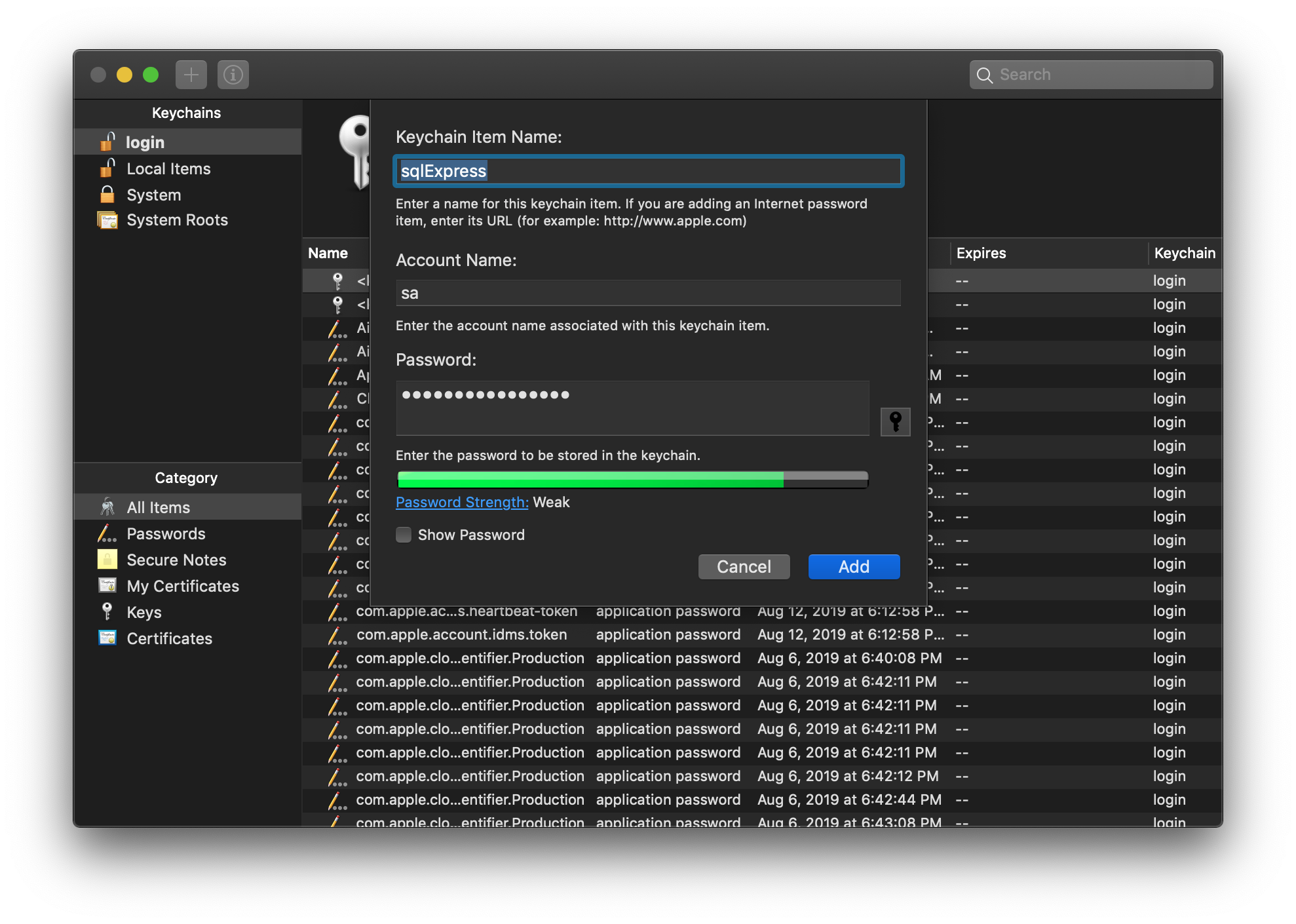Click the password strength progress bar
Image resolution: width=1296 pixels, height=924 pixels.
click(632, 480)
